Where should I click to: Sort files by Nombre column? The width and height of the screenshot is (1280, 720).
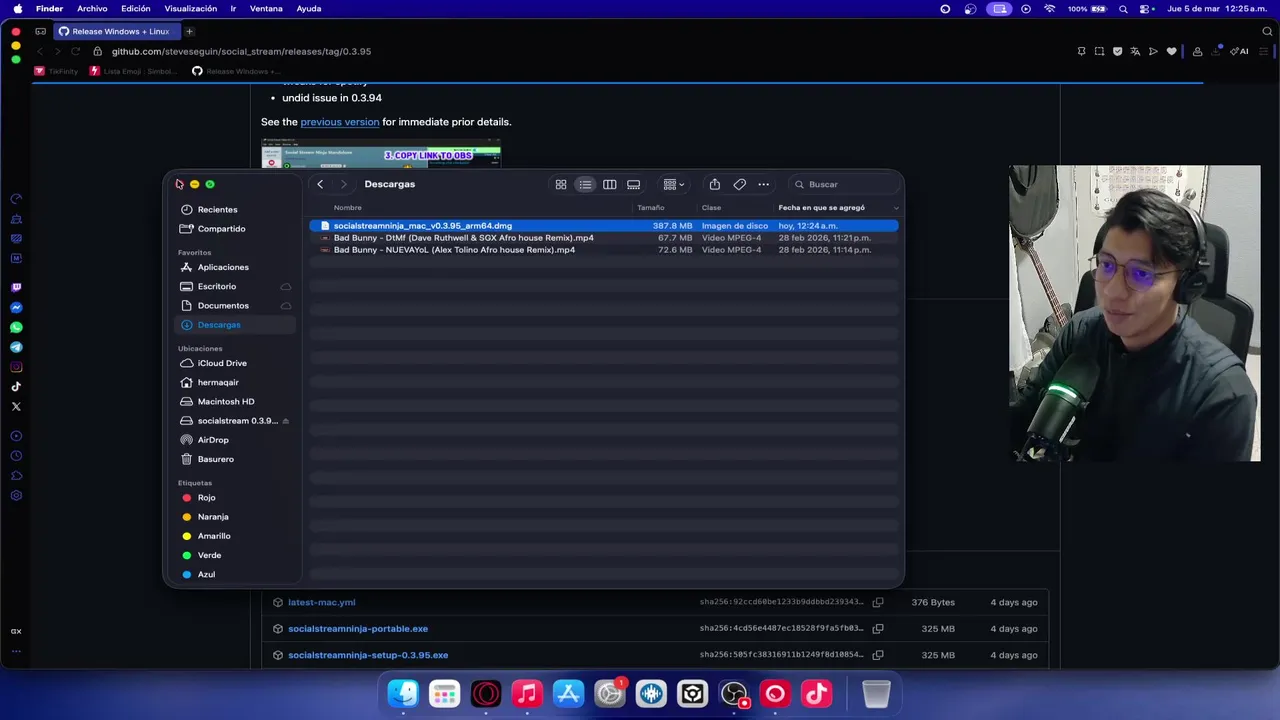[348, 208]
